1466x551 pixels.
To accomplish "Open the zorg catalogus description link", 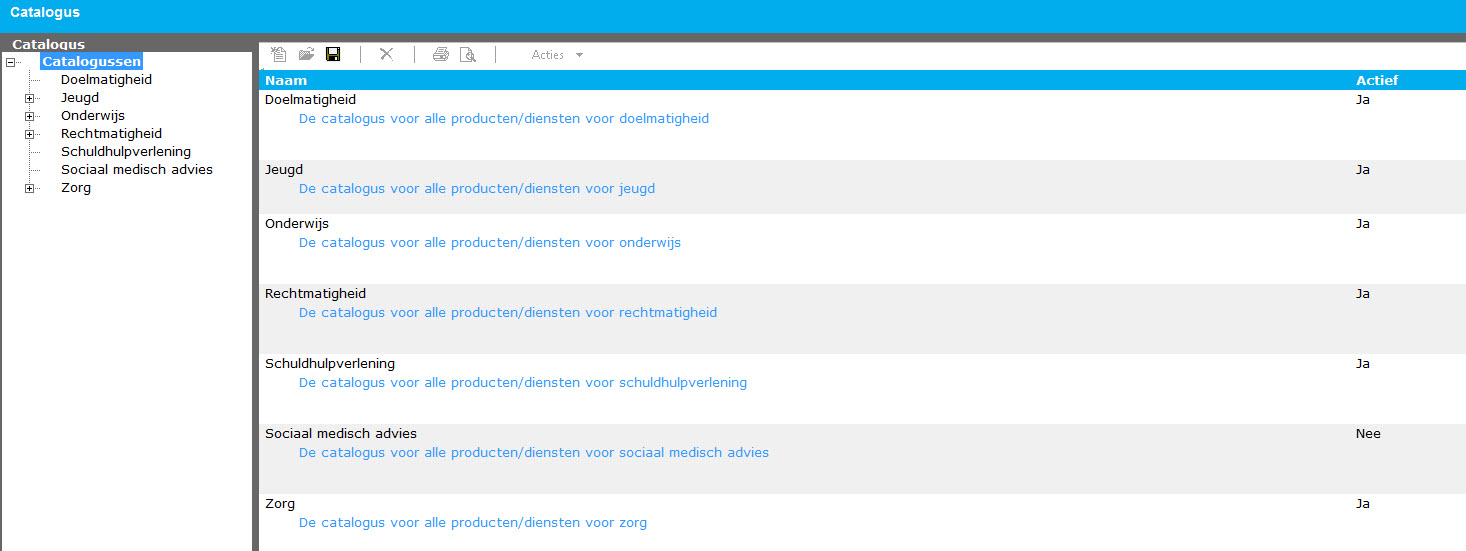I will [x=473, y=522].
